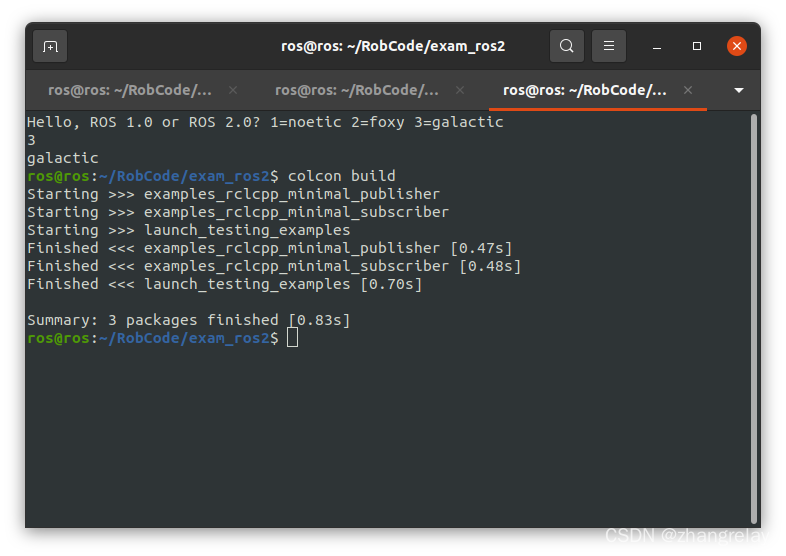Image resolution: width=786 pixels, height=556 pixels.
Task: Open the terminal search magnifier
Action: 566,46
